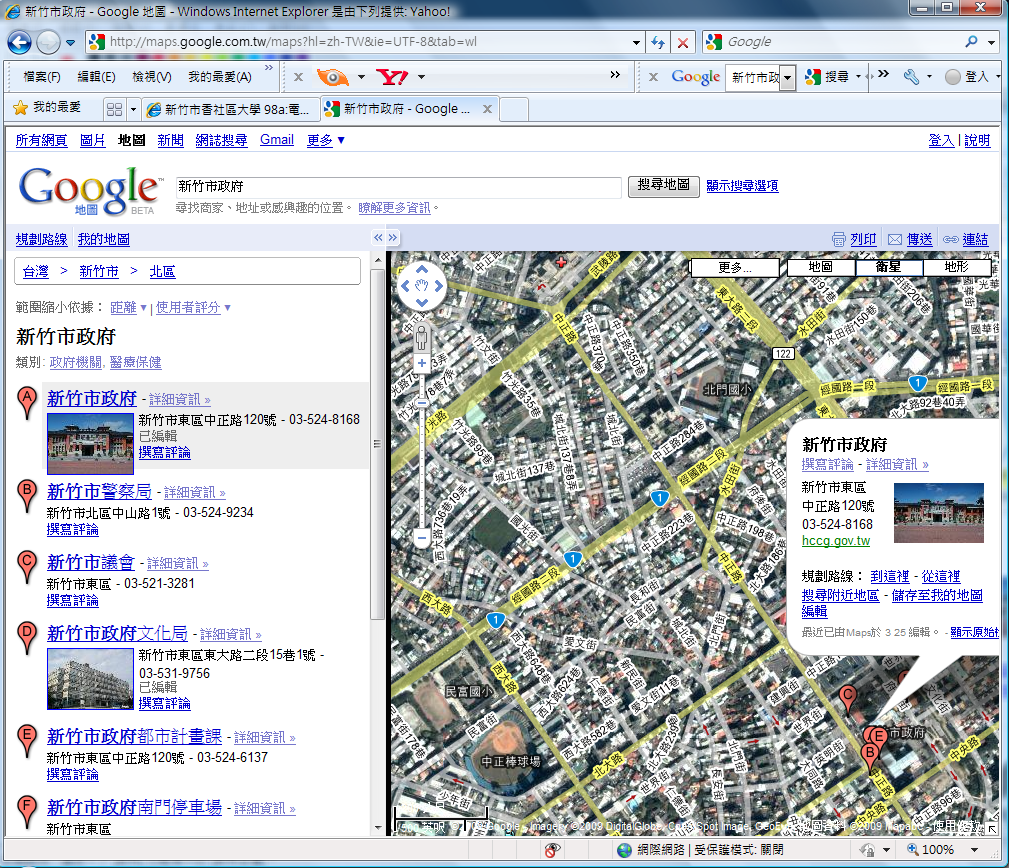Click the Street View pegman icon
Viewport: 1009px width, 868px height.
pos(421,337)
